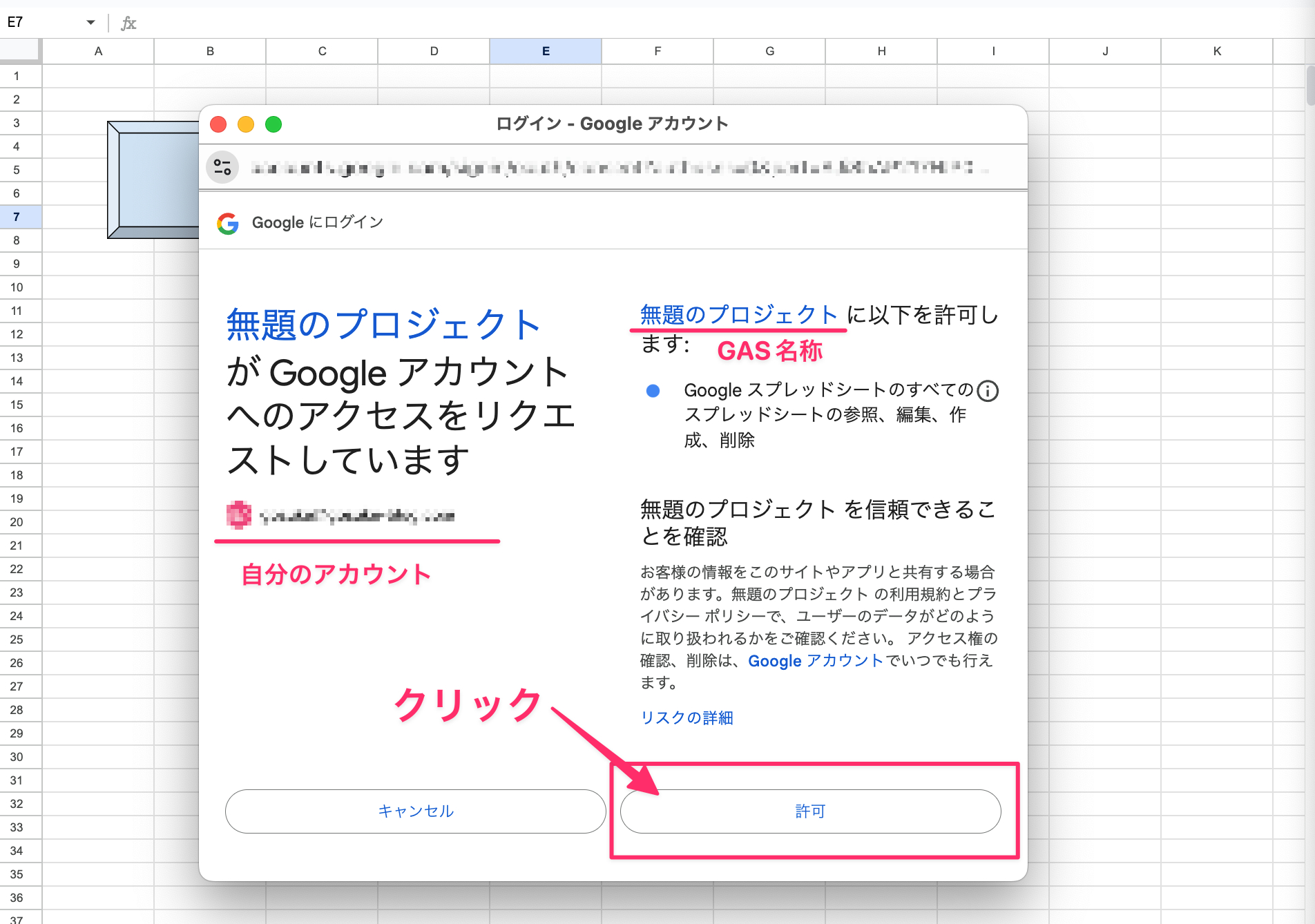The height and width of the screenshot is (924, 1315).
Task: Open the リスクの詳細 link
Action: 687,718
